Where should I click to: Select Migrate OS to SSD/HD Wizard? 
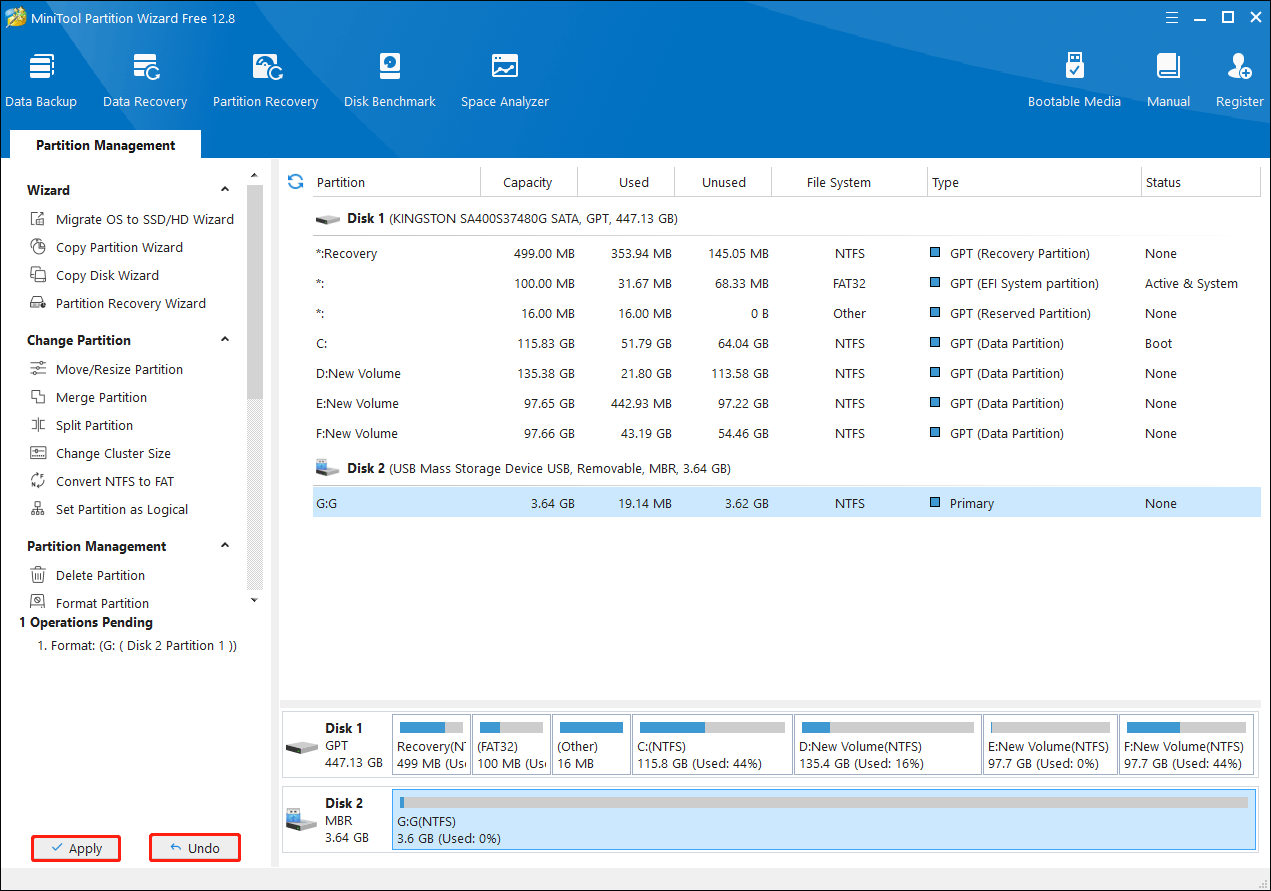click(x=144, y=219)
